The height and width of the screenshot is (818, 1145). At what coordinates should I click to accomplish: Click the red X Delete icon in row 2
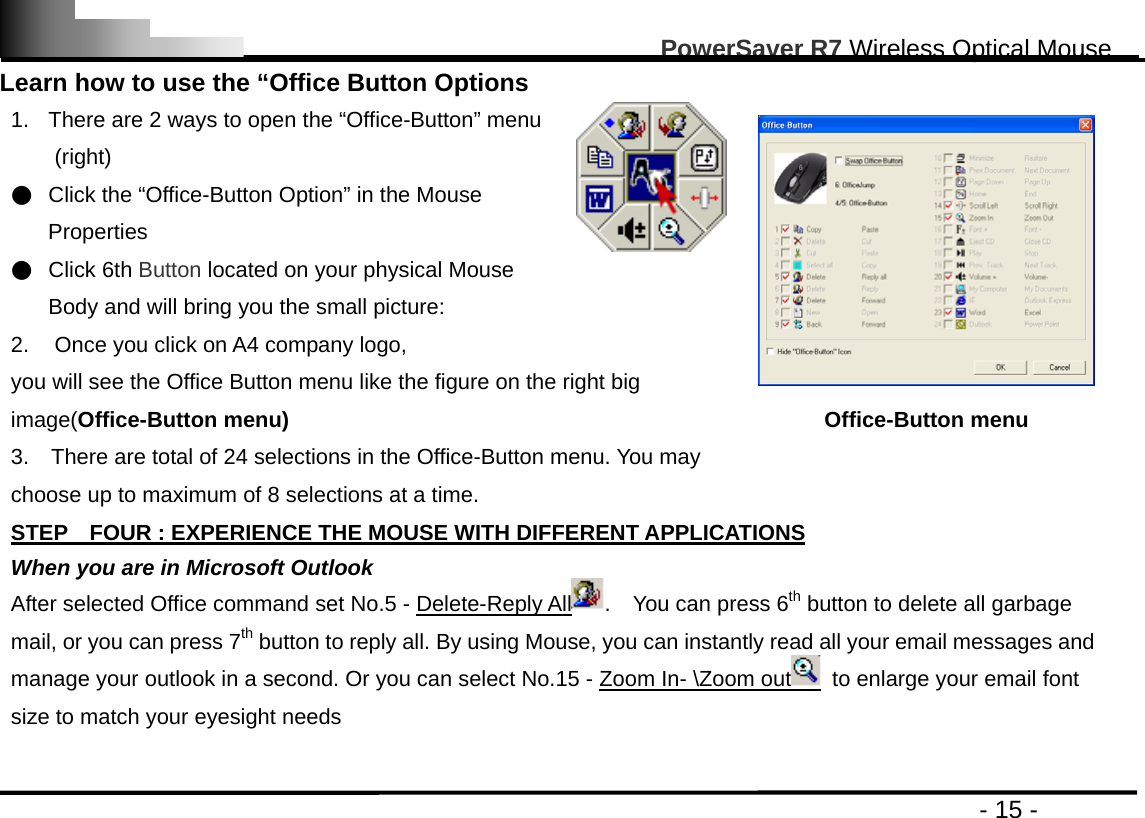coord(798,241)
